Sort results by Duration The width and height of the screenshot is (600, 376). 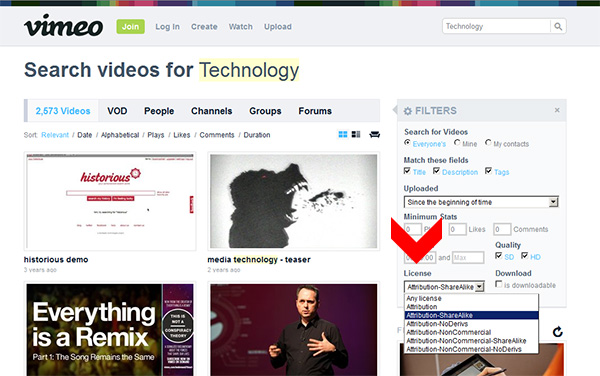(257, 135)
